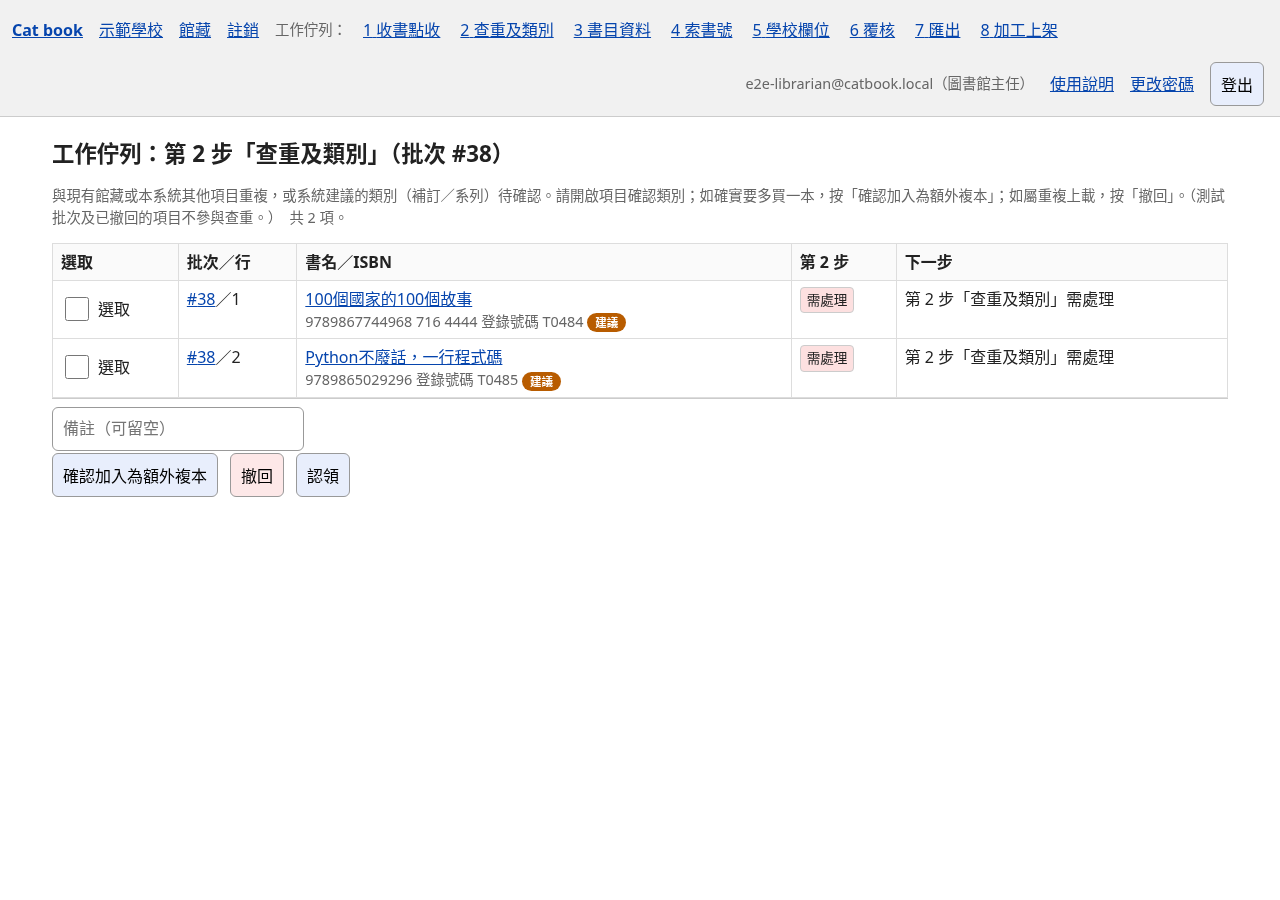
Task: Open the Cat book home link
Action: [x=47, y=30]
